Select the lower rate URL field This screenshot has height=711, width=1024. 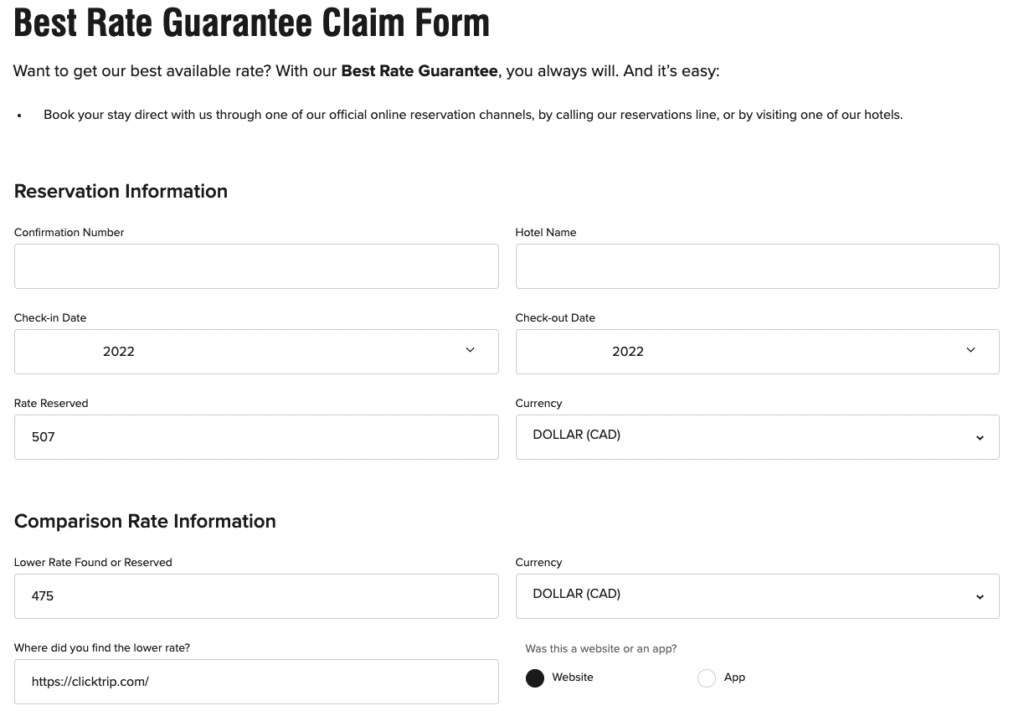tap(256, 681)
